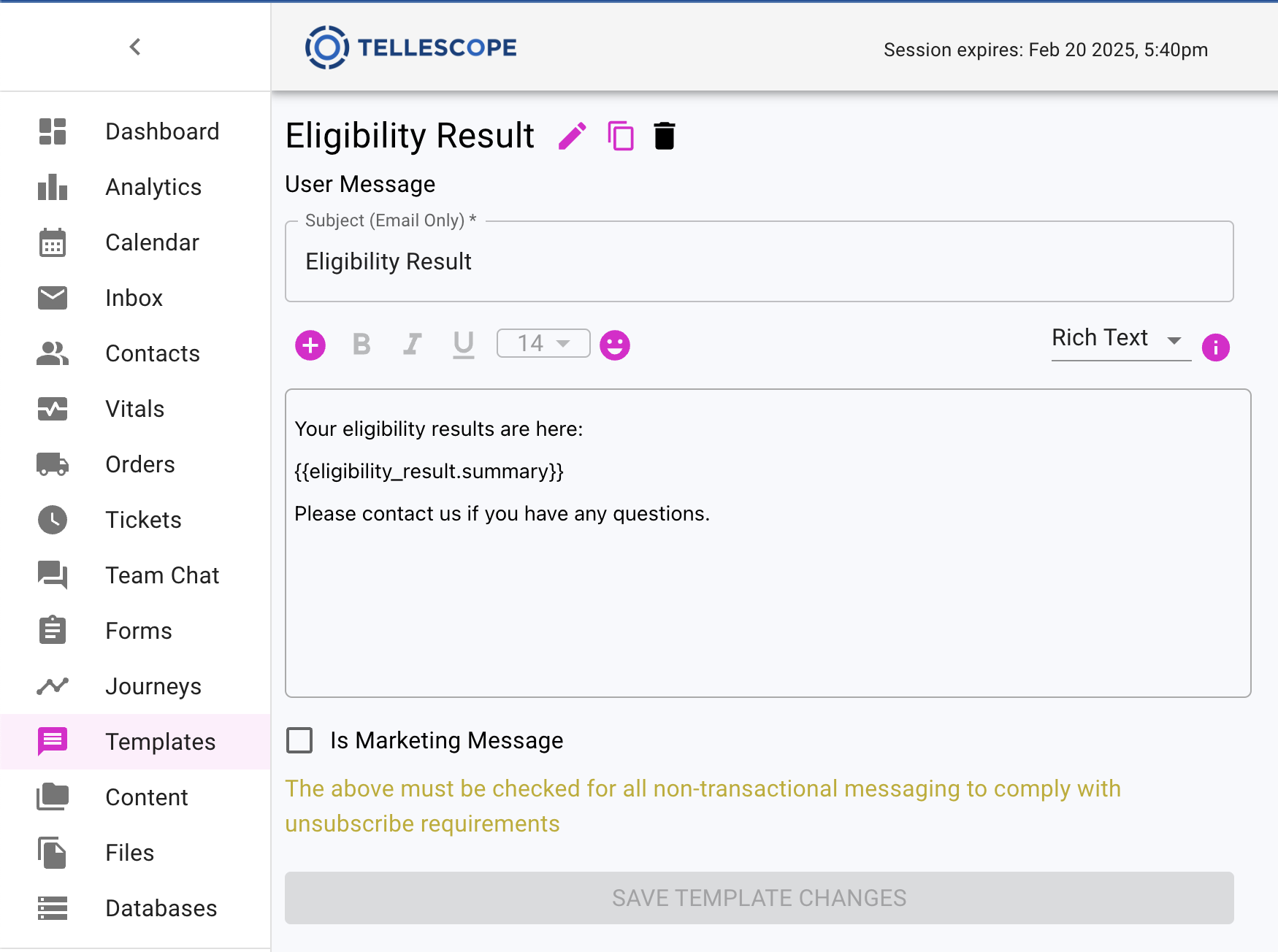Focus the Subject (Email Only) field

pyautogui.click(x=759, y=261)
